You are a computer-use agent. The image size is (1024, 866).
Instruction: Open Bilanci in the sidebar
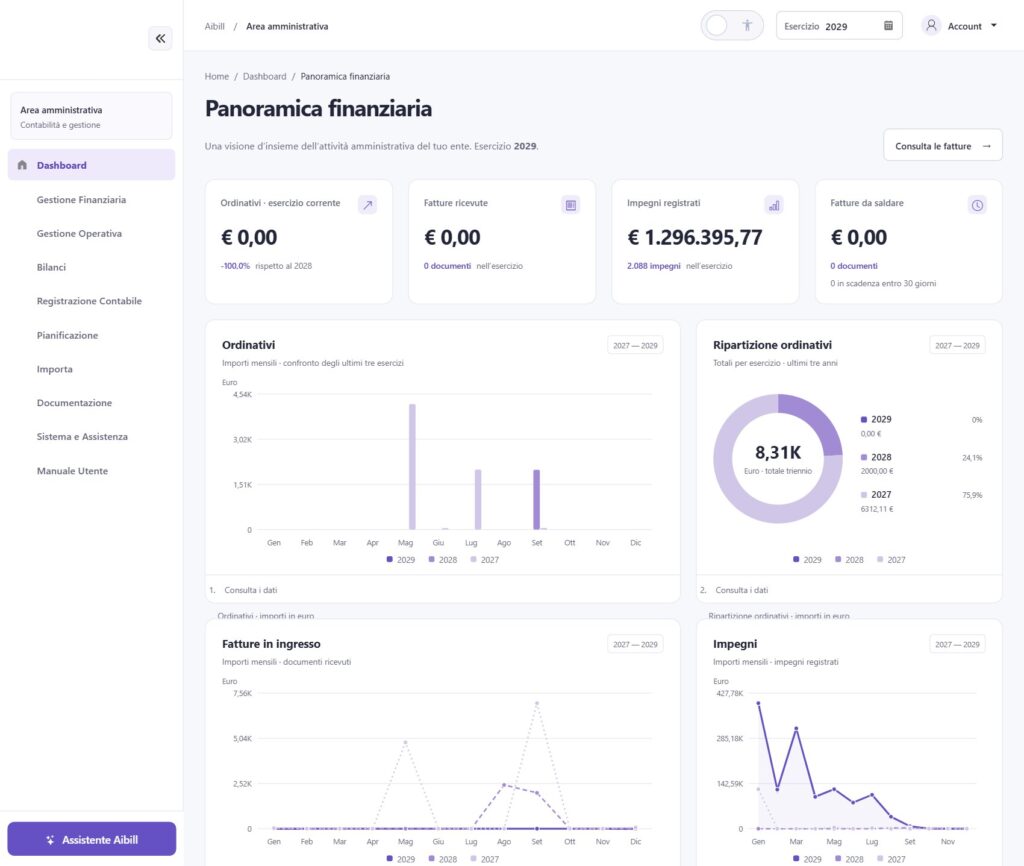pyautogui.click(x=51, y=267)
